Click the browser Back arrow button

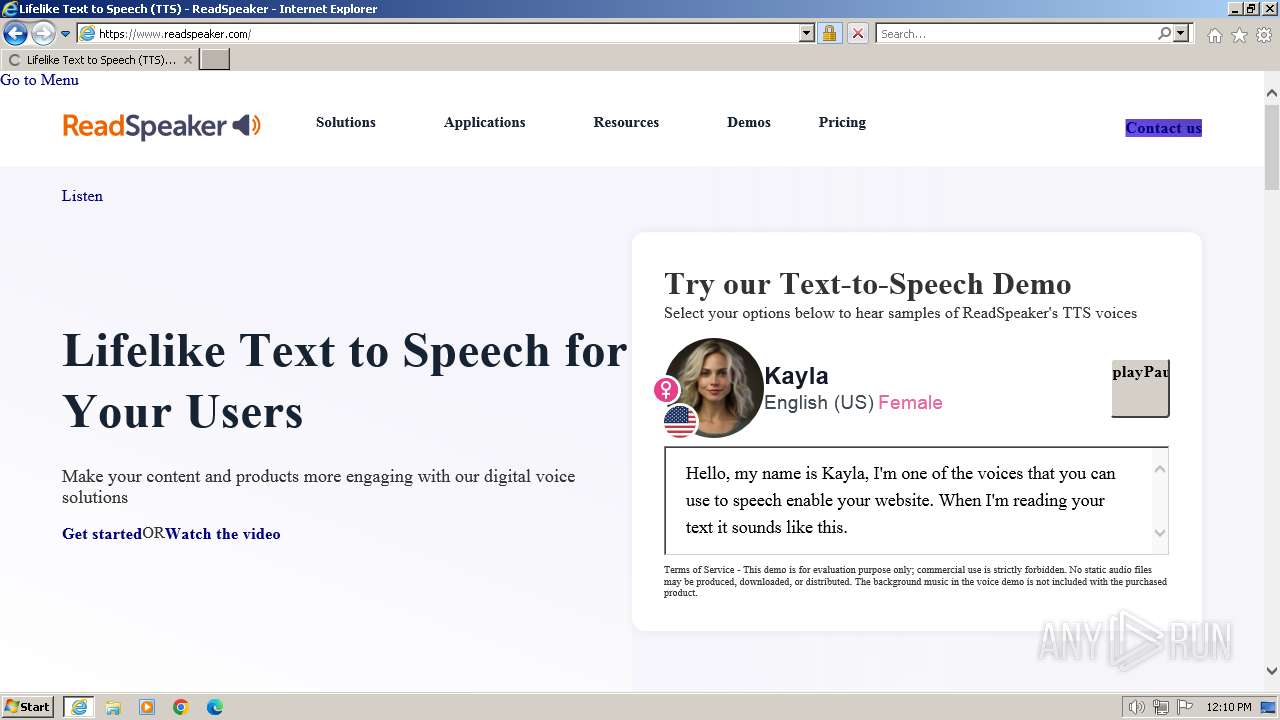[15, 33]
